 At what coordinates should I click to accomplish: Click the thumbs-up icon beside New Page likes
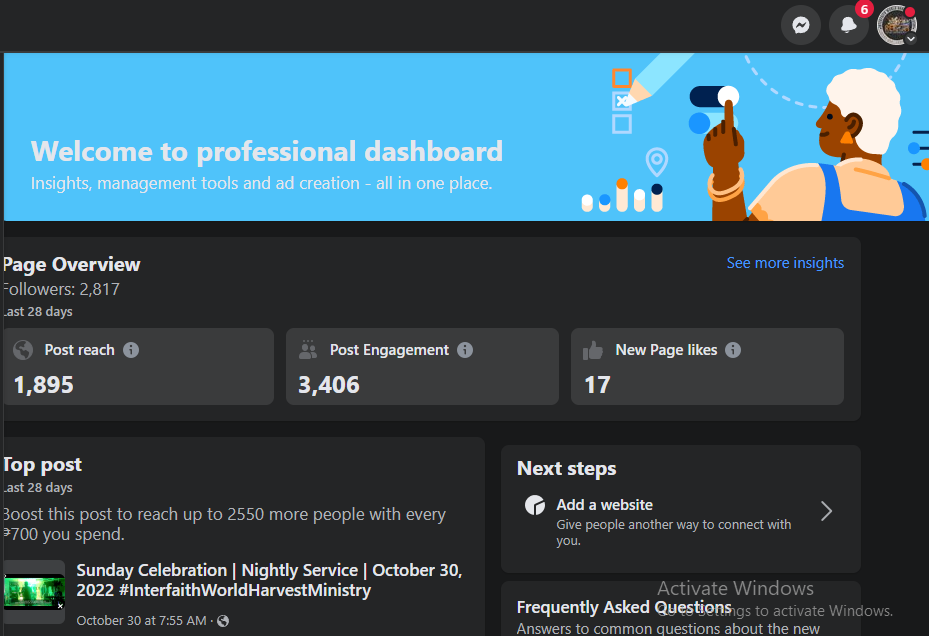(592, 350)
